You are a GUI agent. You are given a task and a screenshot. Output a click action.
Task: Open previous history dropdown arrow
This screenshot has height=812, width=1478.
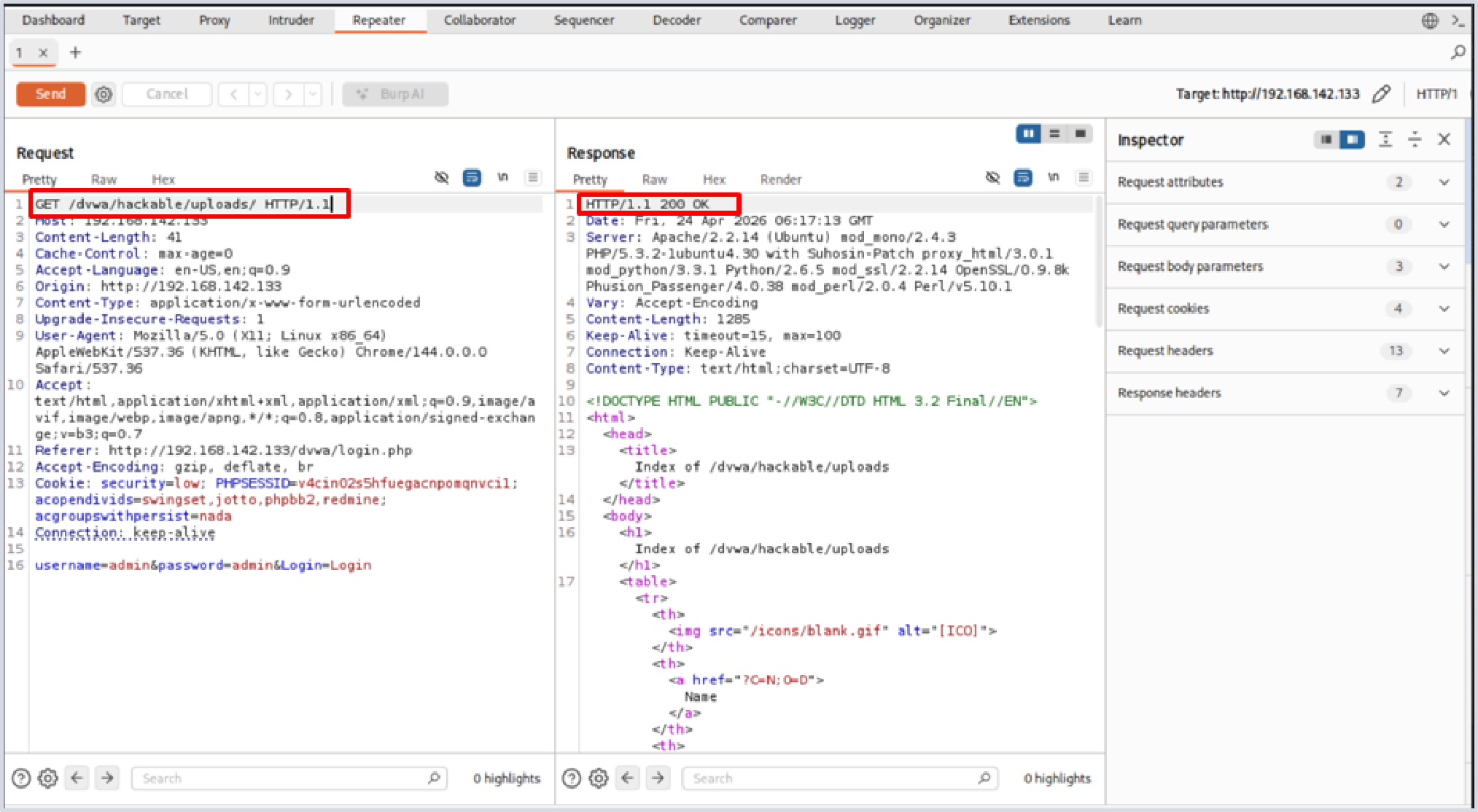pyautogui.click(x=257, y=94)
